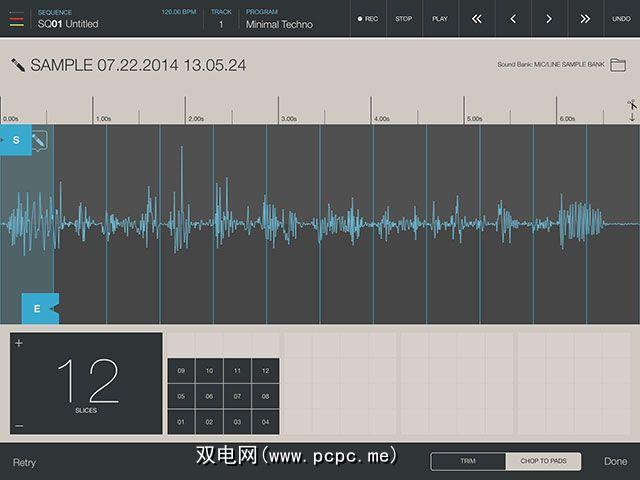Switch to TRIM mode

(467, 461)
